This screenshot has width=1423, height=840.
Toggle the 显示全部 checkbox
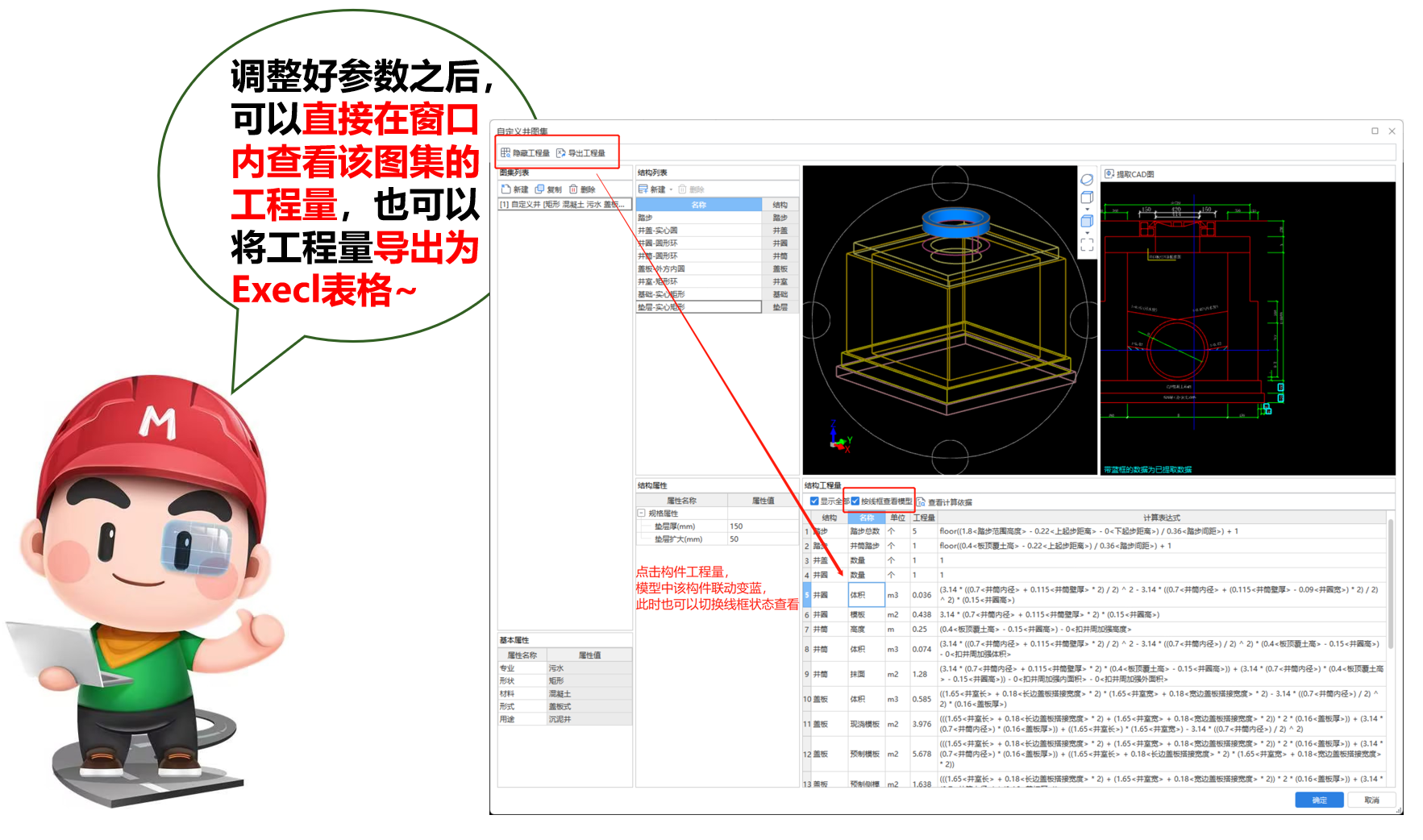tap(814, 501)
